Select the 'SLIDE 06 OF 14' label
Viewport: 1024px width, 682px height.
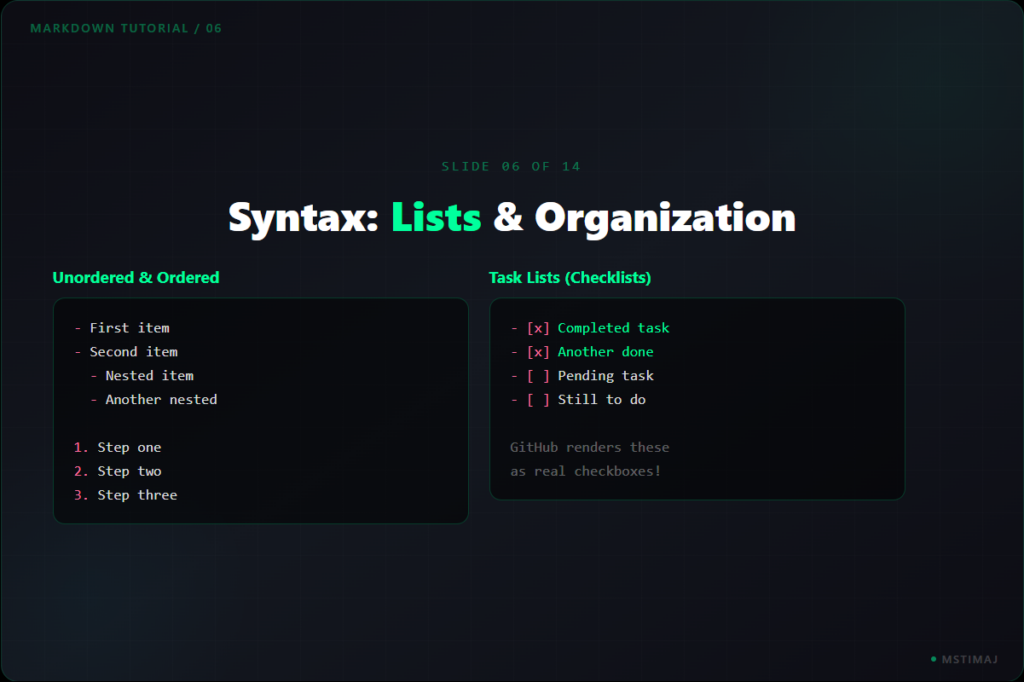511,167
